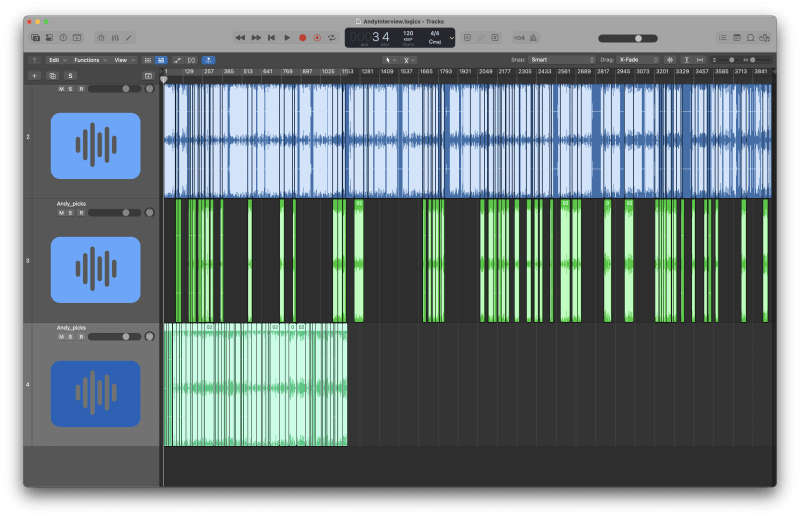This screenshot has width=800, height=518.
Task: Adjust the master volume slider
Action: click(628, 38)
